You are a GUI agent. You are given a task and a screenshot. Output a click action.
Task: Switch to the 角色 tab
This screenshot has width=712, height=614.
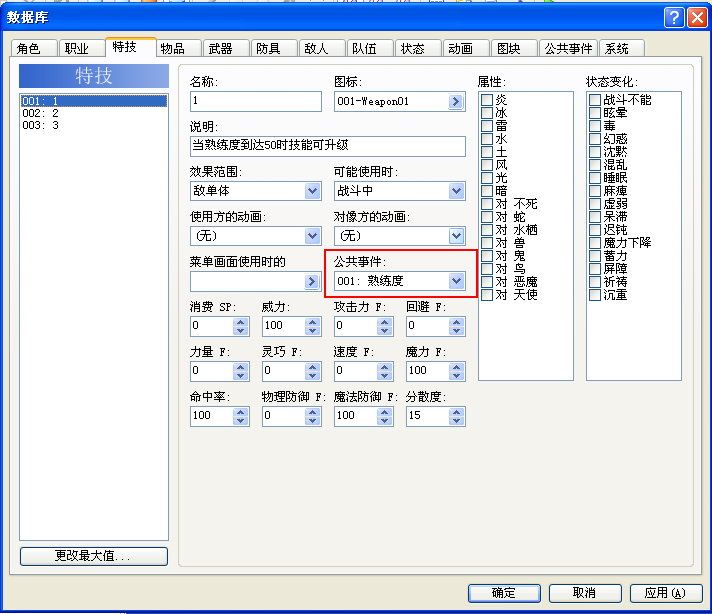[34, 48]
